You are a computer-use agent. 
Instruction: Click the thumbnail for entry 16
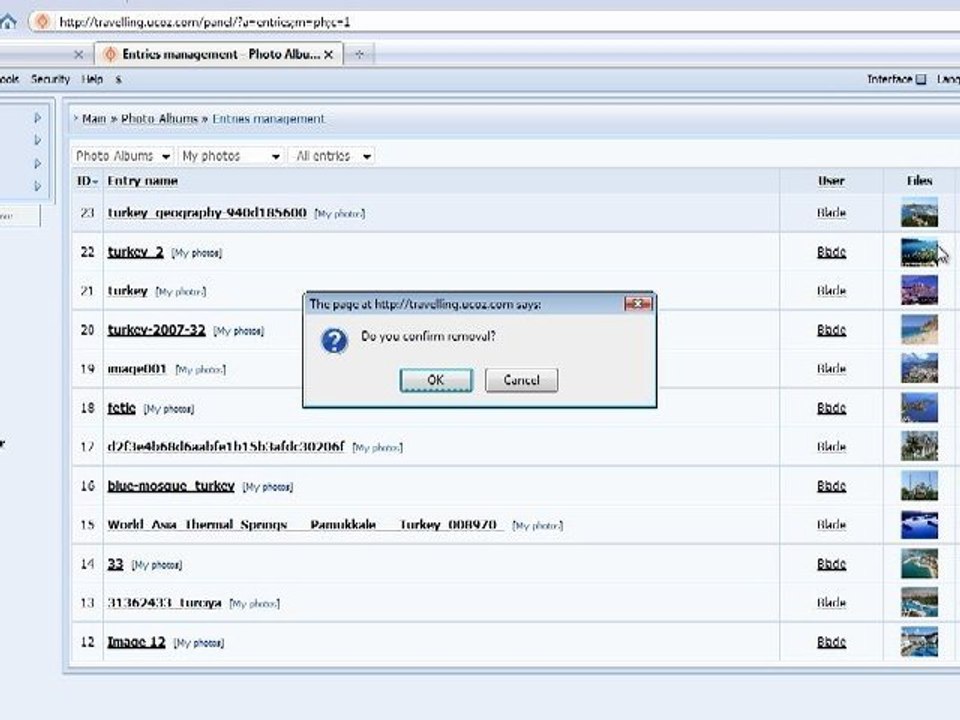pyautogui.click(x=919, y=486)
